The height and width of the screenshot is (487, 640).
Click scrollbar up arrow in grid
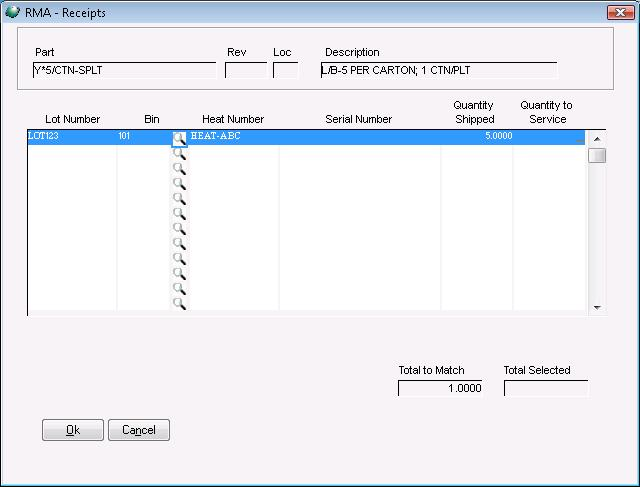coord(597,139)
